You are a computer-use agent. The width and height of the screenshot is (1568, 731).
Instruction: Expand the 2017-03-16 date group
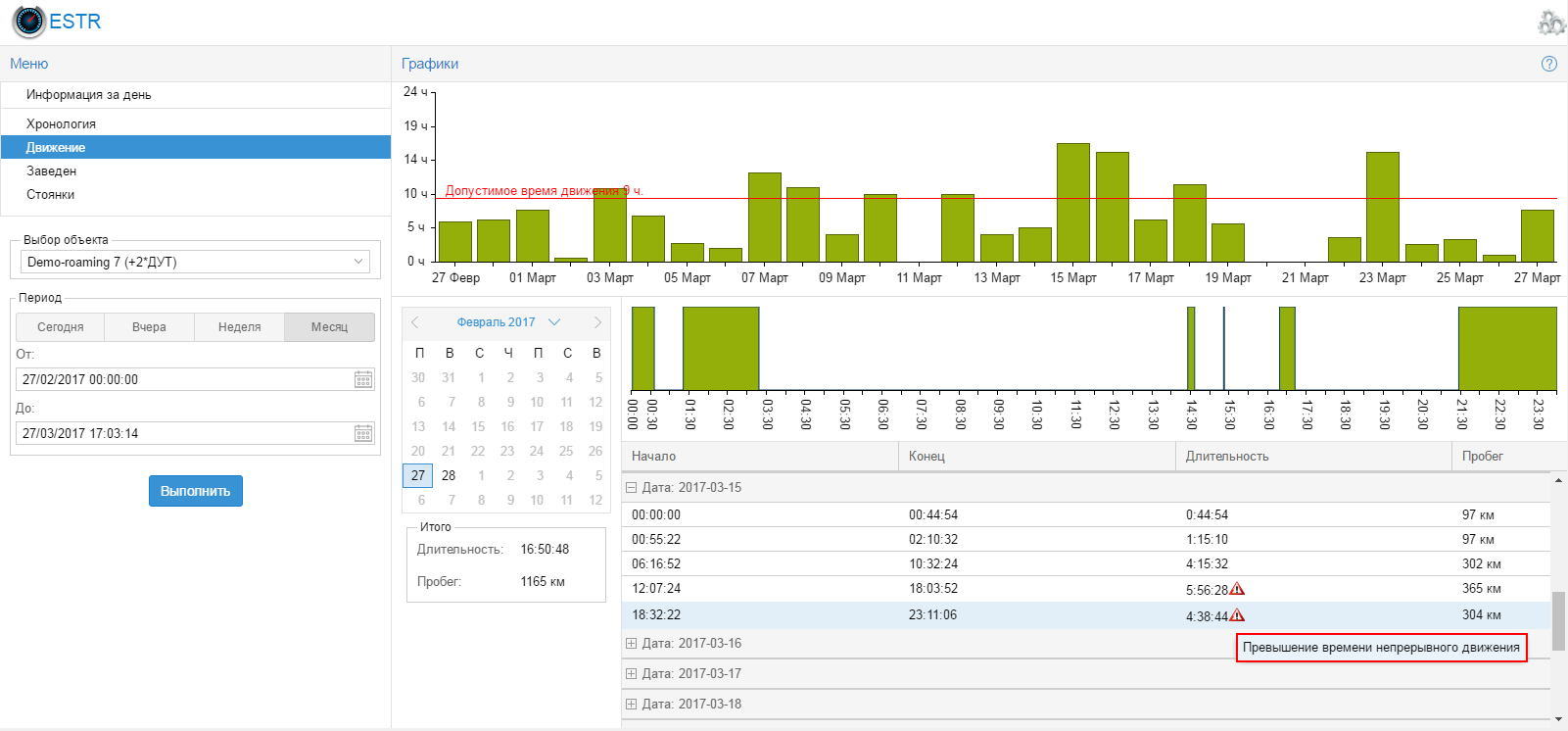click(x=632, y=644)
